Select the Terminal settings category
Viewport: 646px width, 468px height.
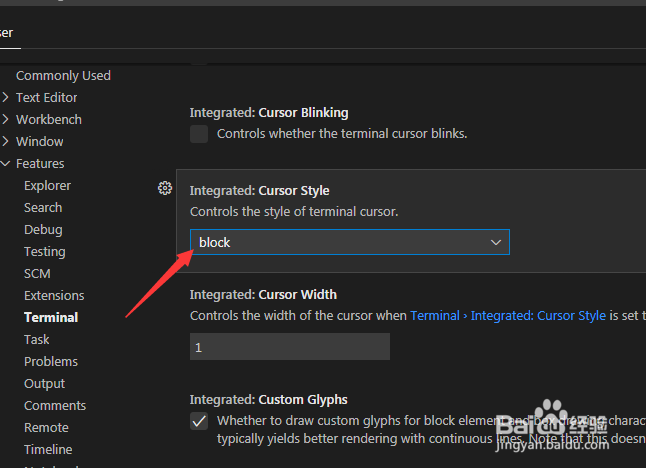pyautogui.click(x=51, y=317)
